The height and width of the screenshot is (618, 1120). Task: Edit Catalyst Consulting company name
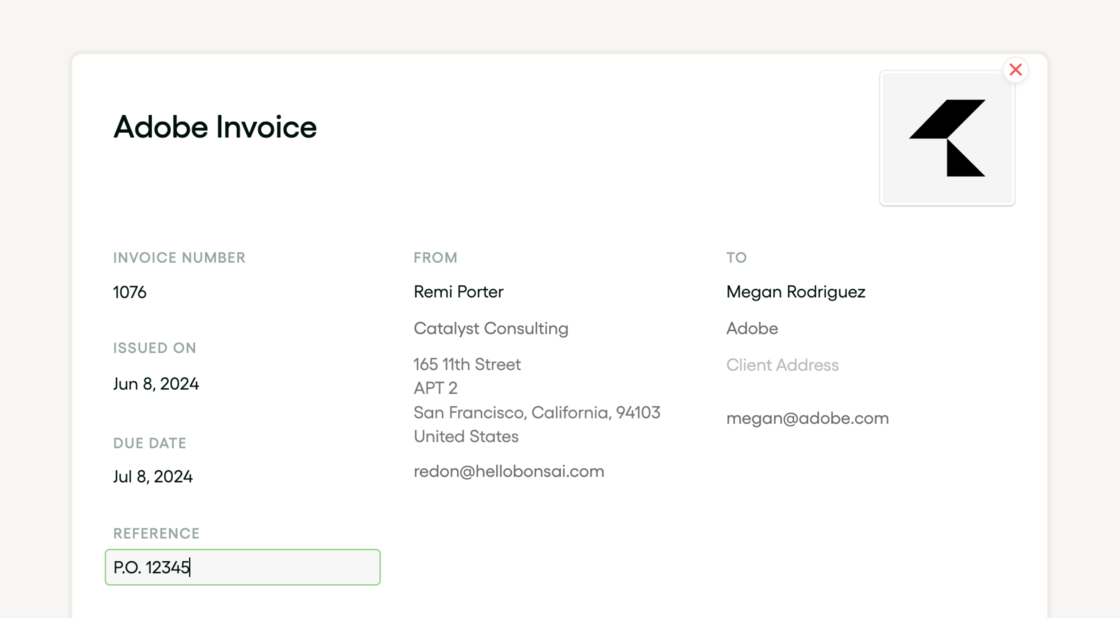pyautogui.click(x=491, y=328)
